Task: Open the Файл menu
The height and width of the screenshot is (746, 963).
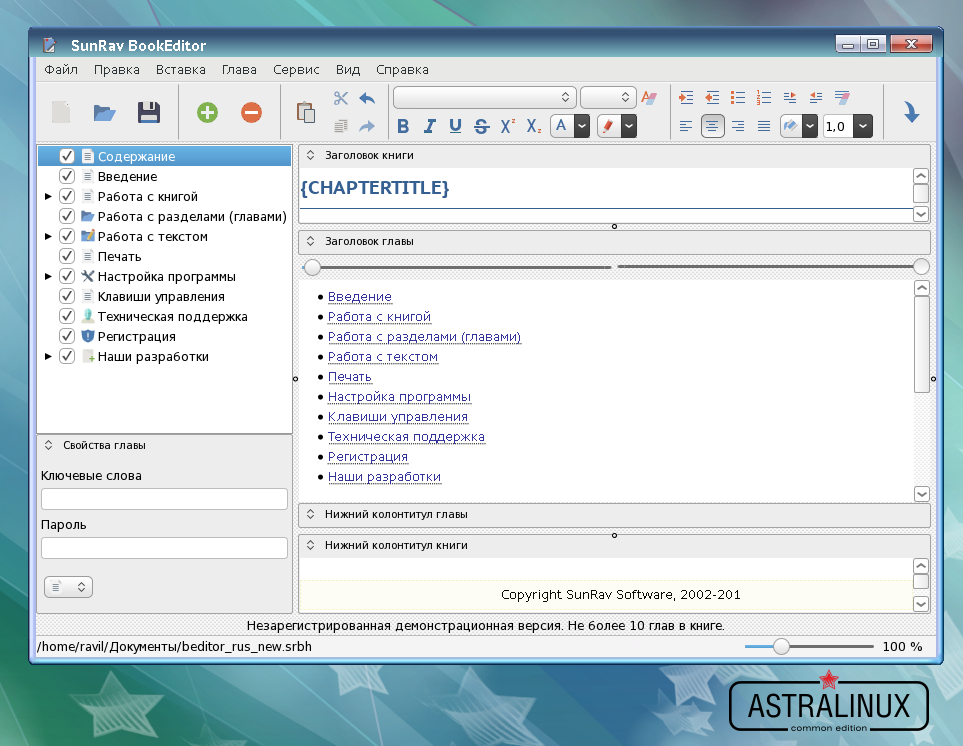Action: point(61,70)
